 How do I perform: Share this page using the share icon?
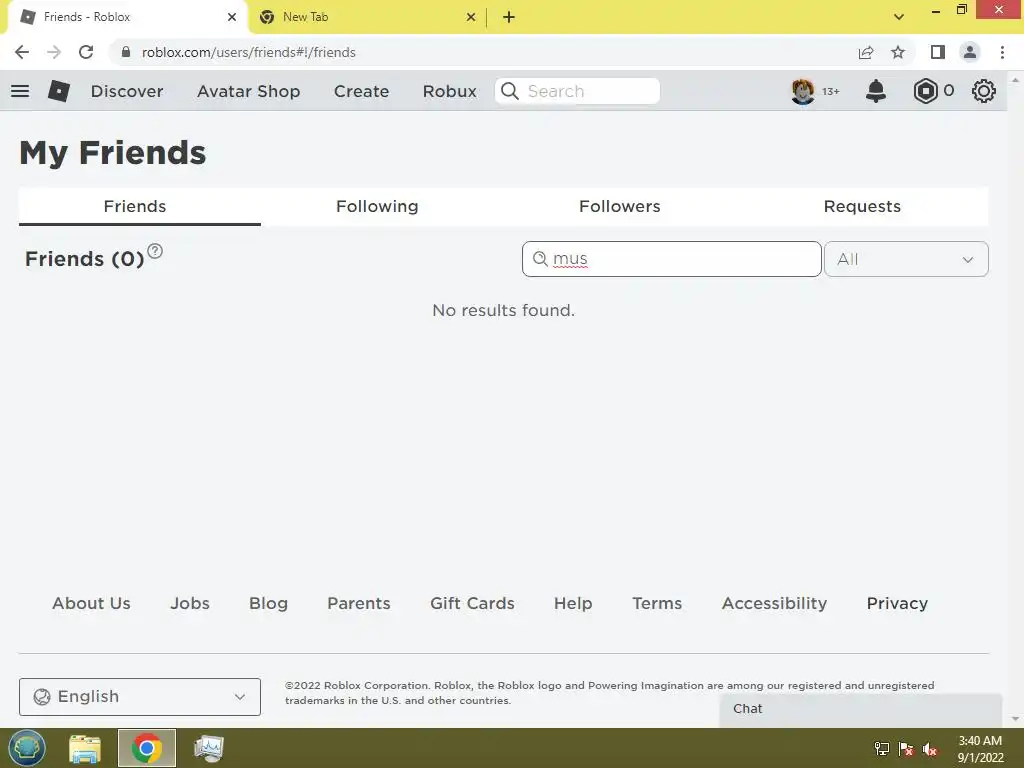(x=866, y=52)
